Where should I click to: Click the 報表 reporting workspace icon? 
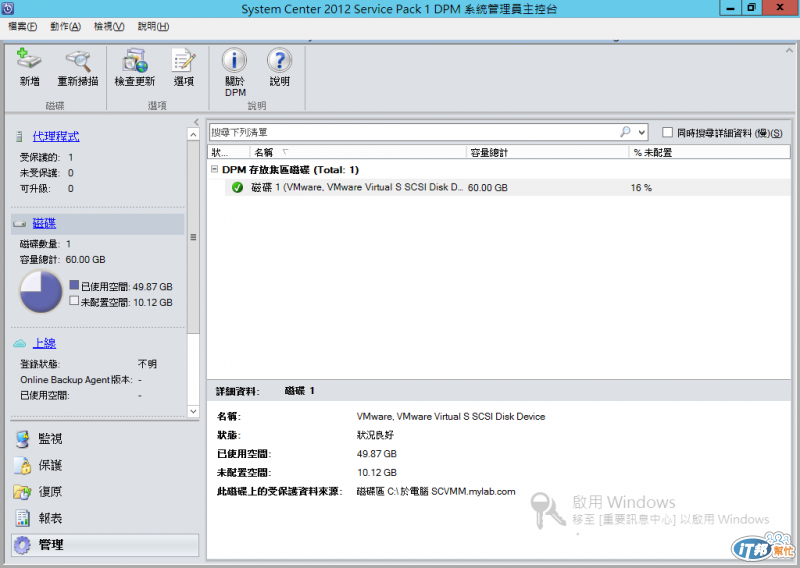click(x=22, y=518)
